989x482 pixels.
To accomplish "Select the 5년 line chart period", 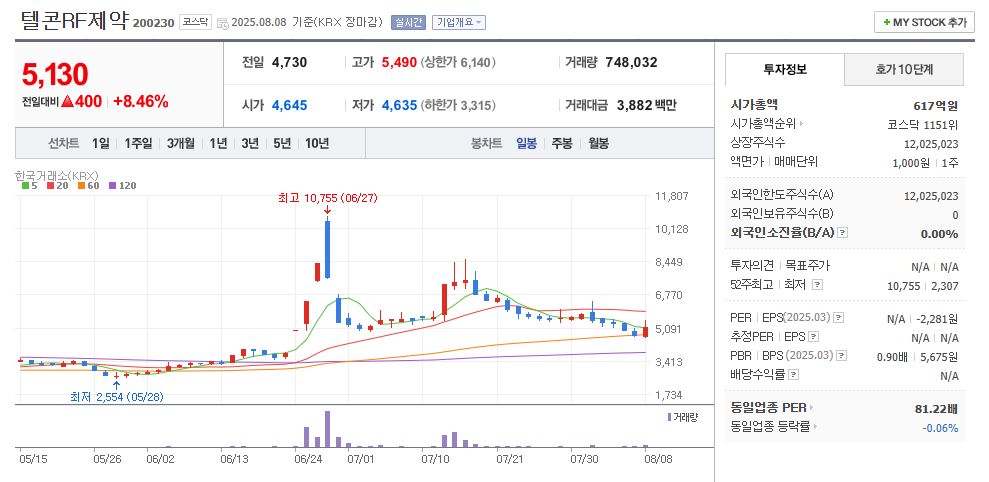I will [282, 143].
